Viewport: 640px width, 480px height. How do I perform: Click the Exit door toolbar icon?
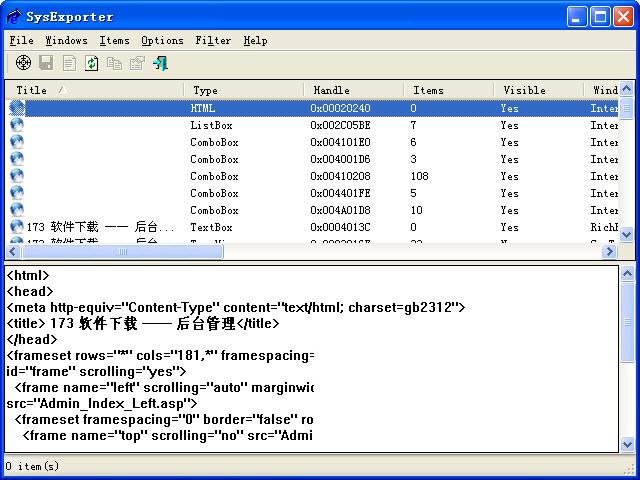click(x=160, y=63)
